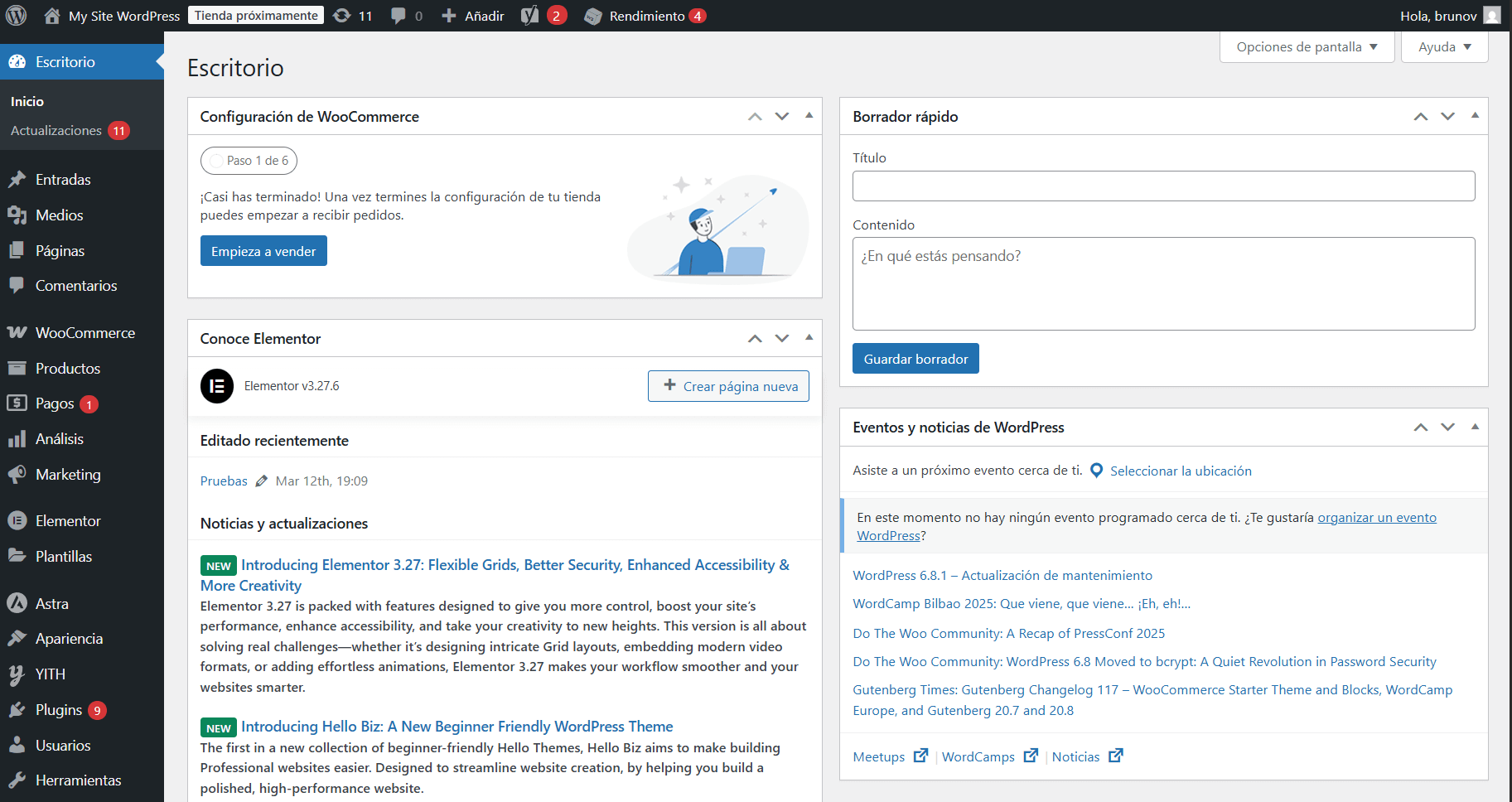
Task: Click Tienda próximamente in admin bar
Action: pos(256,16)
